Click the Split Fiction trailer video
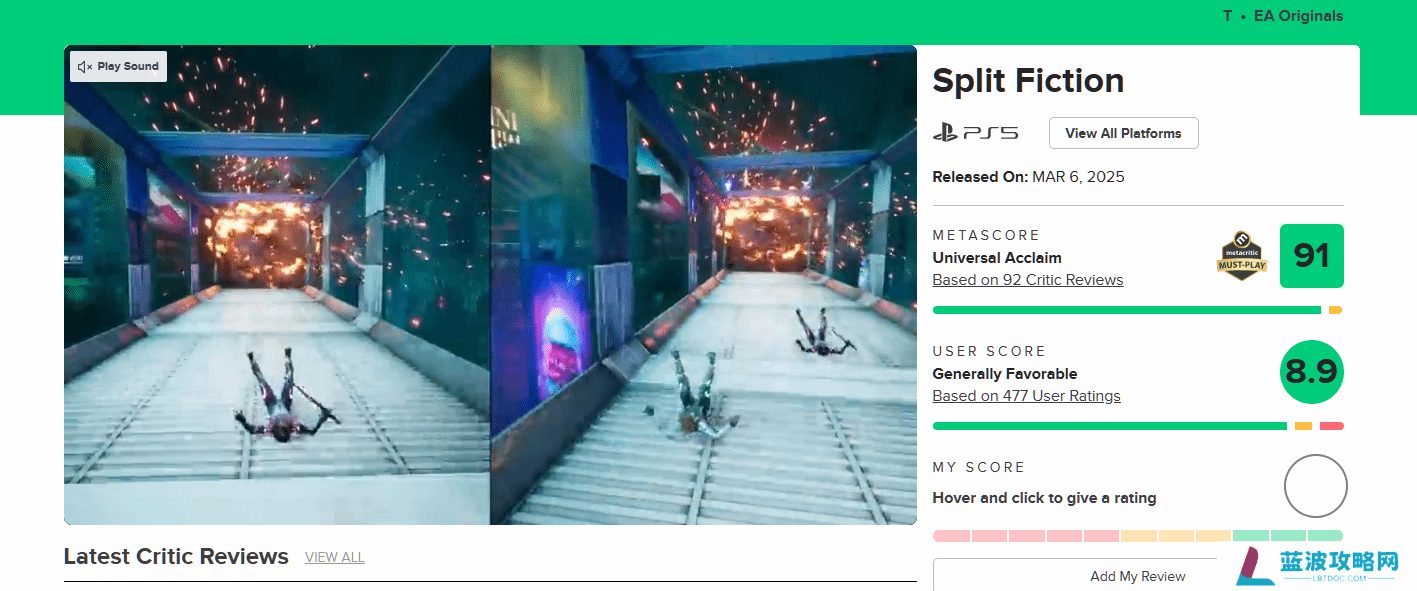This screenshot has height=591, width=1417. (490, 285)
